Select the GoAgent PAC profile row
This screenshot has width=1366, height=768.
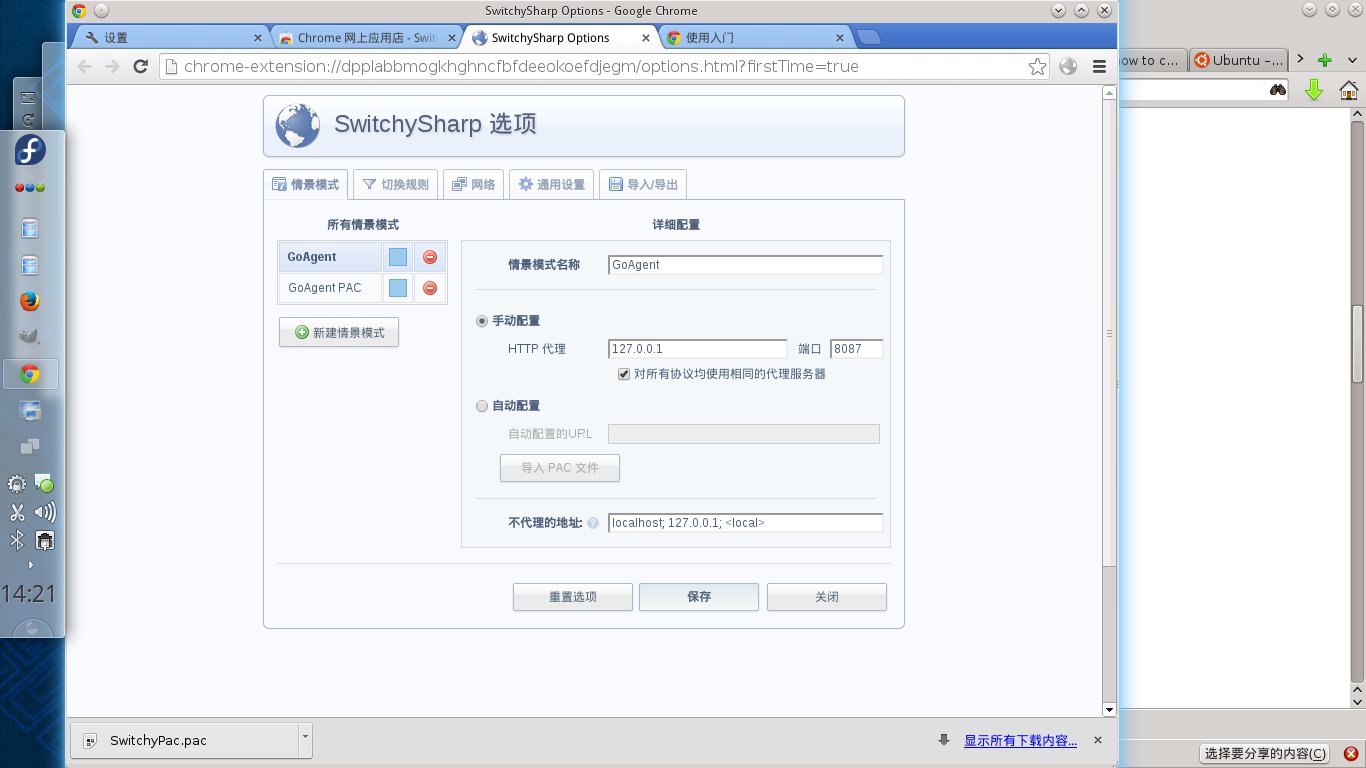(329, 288)
